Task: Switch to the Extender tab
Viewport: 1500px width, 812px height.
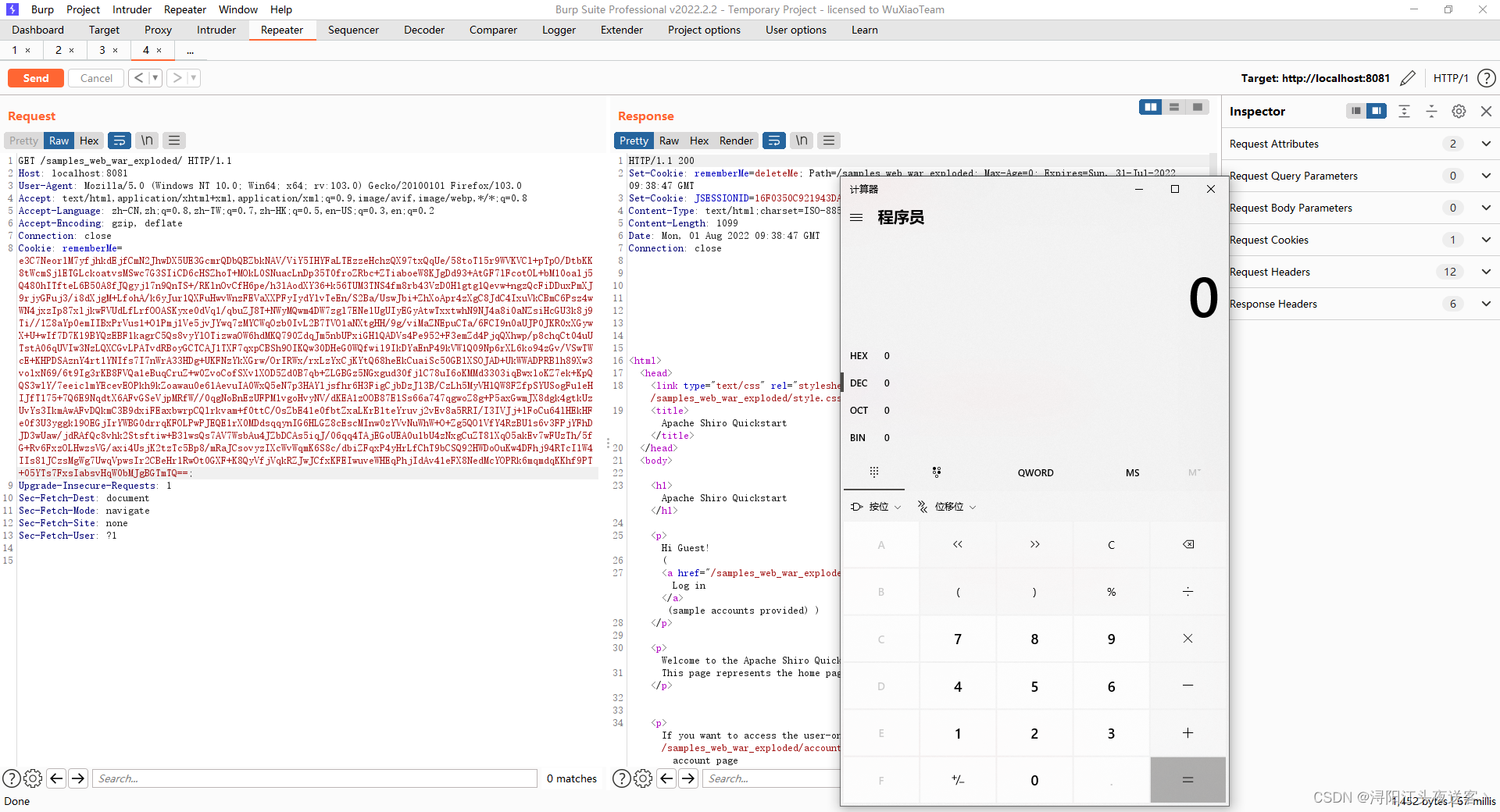Action: (x=622, y=30)
